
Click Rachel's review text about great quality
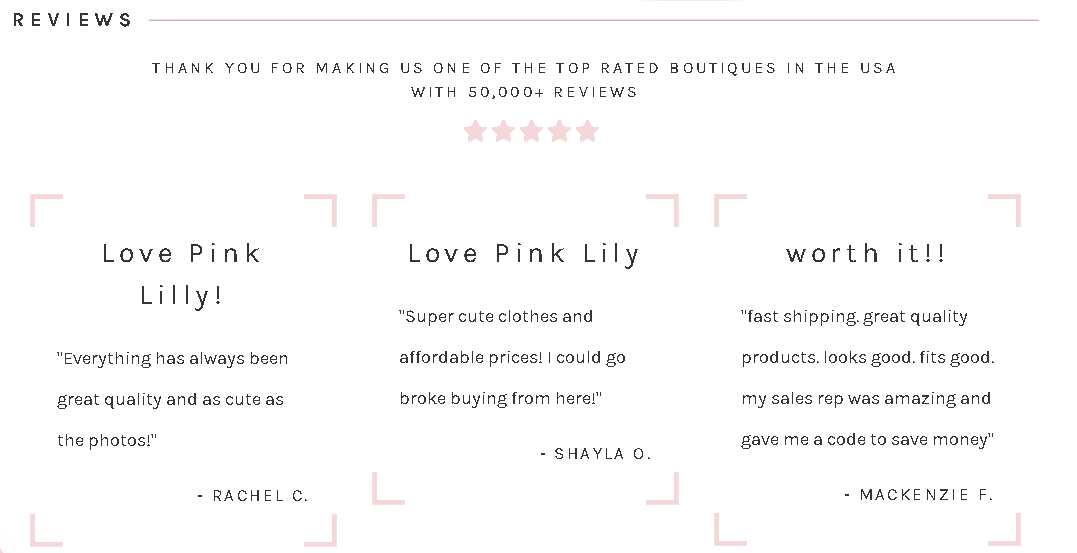pos(172,399)
